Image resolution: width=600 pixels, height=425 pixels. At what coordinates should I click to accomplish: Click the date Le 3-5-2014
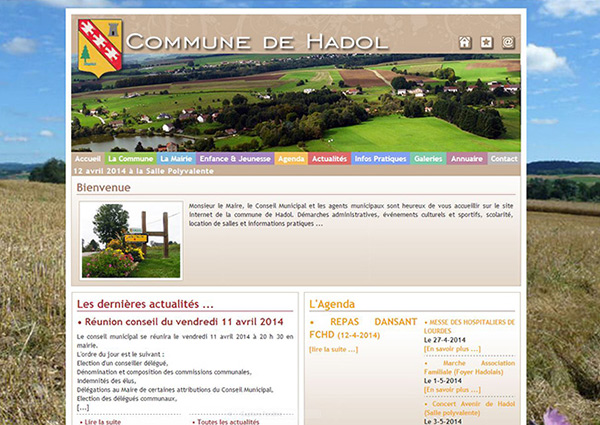pyautogui.click(x=443, y=421)
